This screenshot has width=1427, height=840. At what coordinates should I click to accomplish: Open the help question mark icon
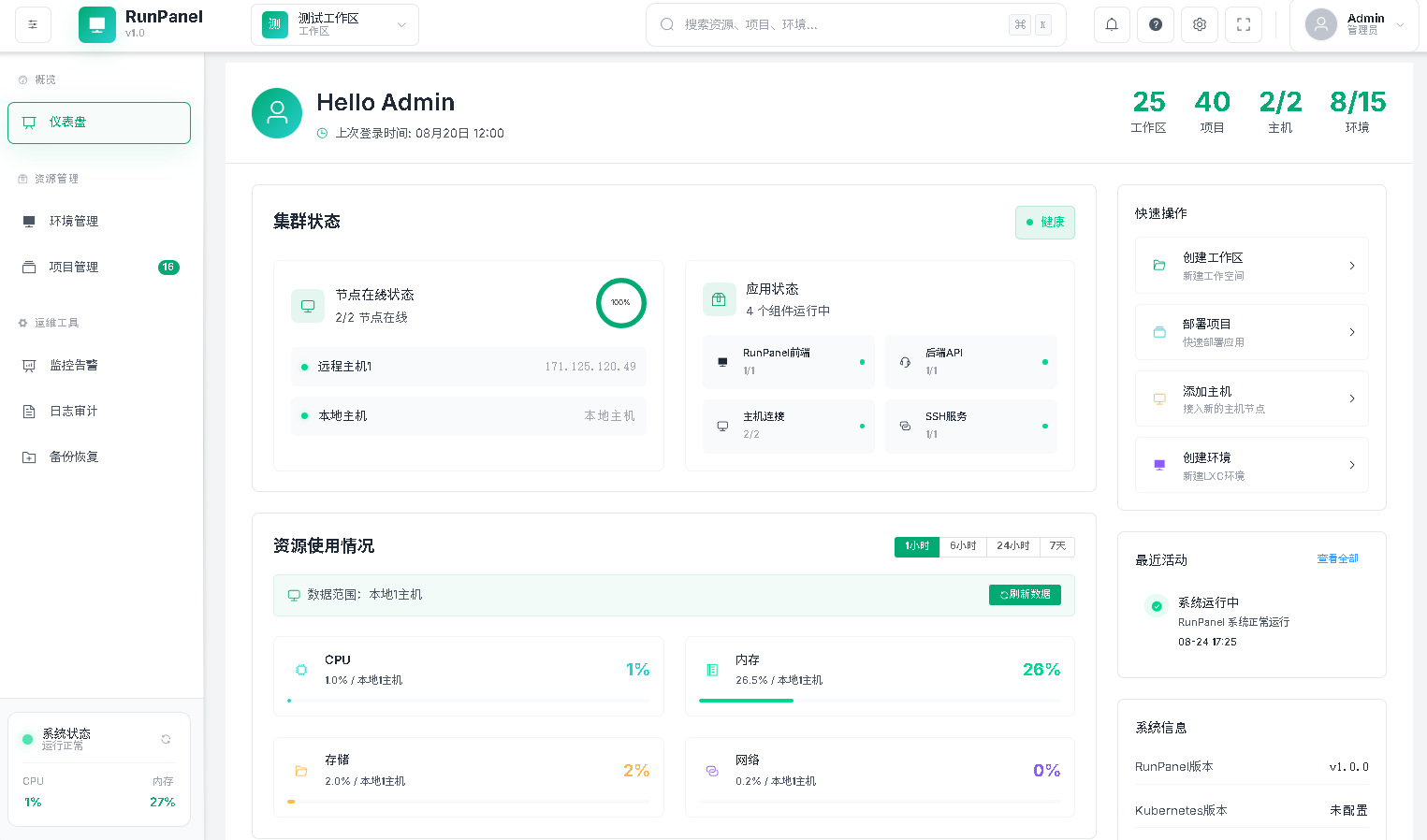click(x=1156, y=25)
